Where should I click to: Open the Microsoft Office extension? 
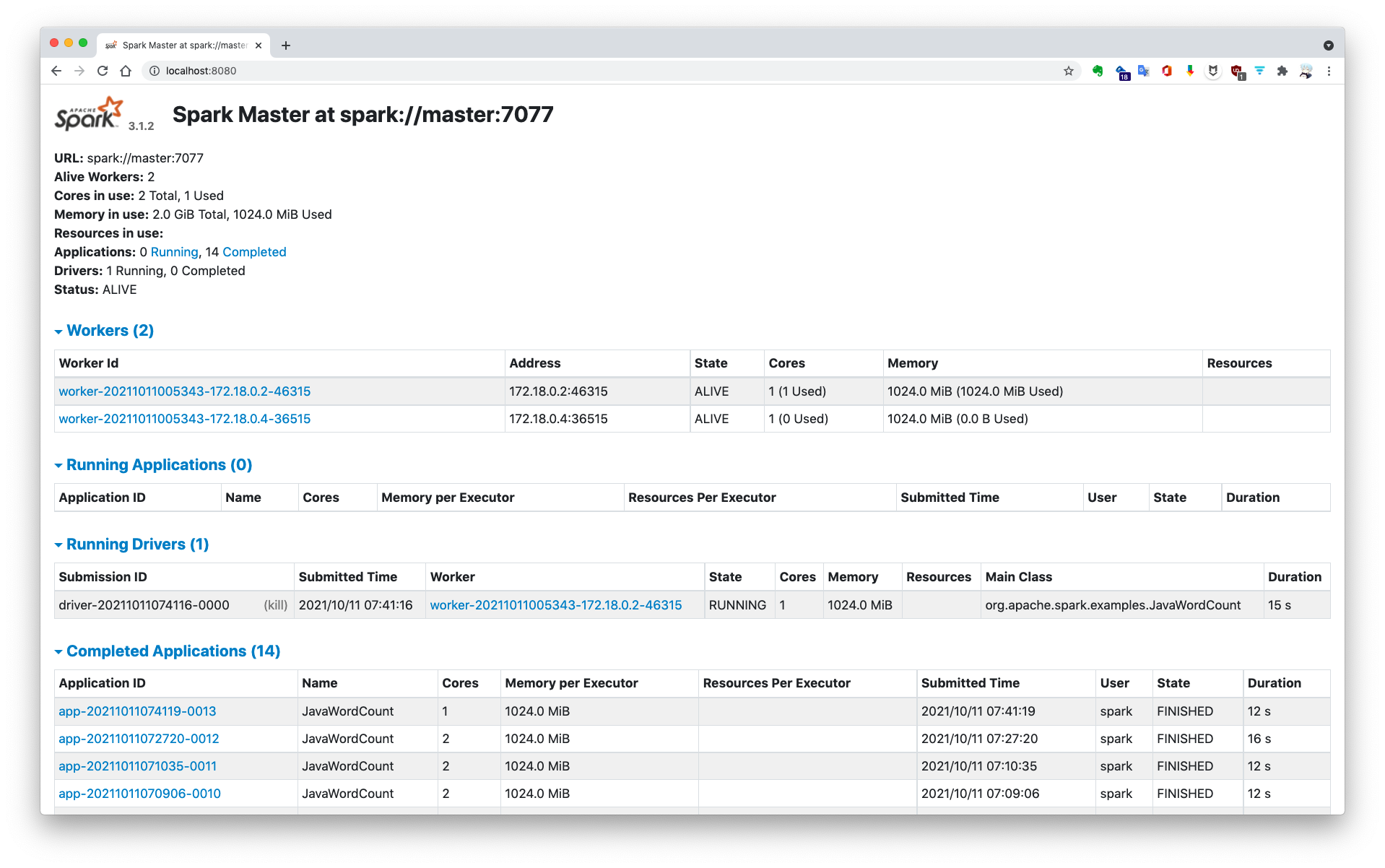coord(1166,71)
